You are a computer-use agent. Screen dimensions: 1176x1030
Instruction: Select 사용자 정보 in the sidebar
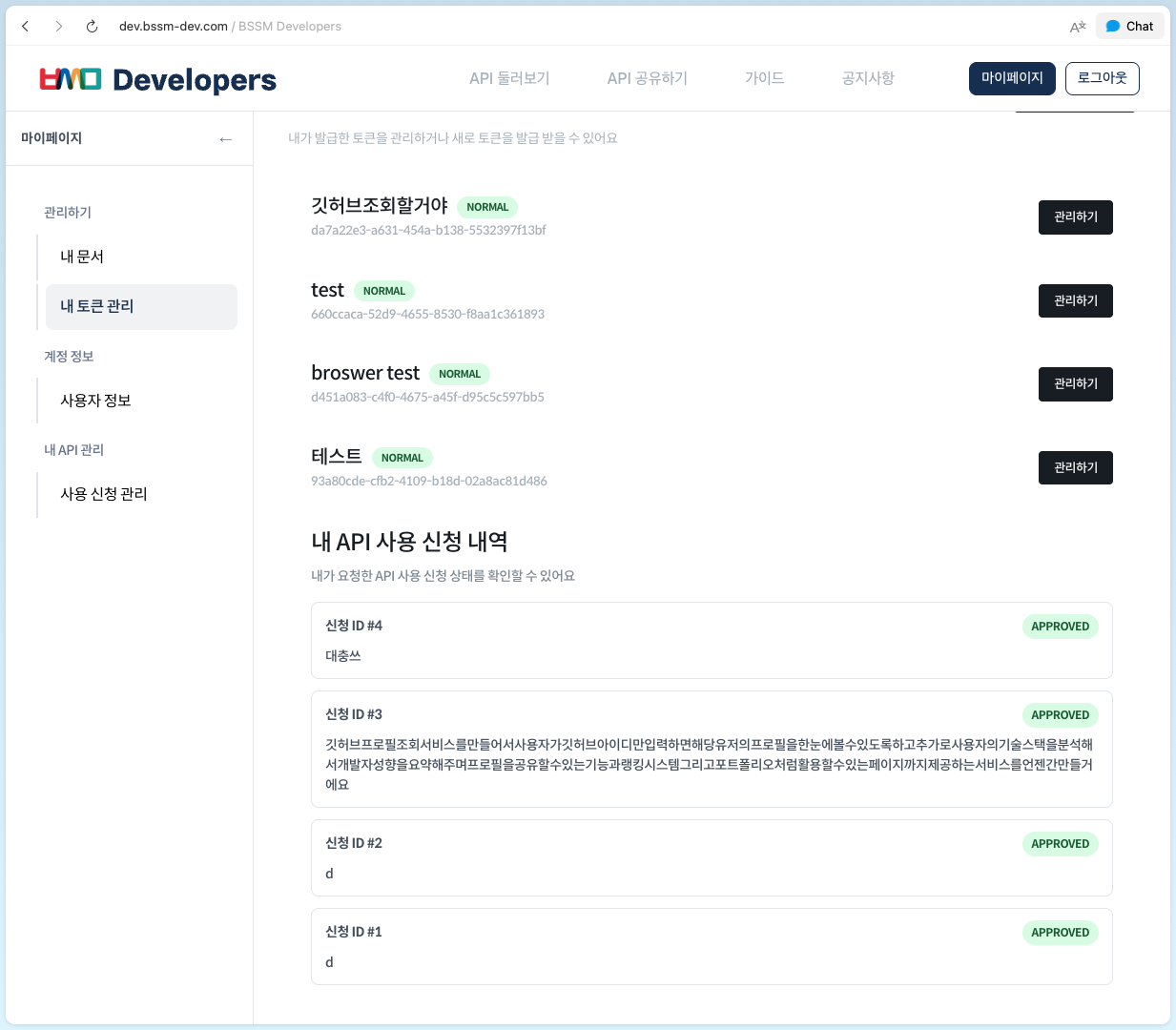click(95, 401)
